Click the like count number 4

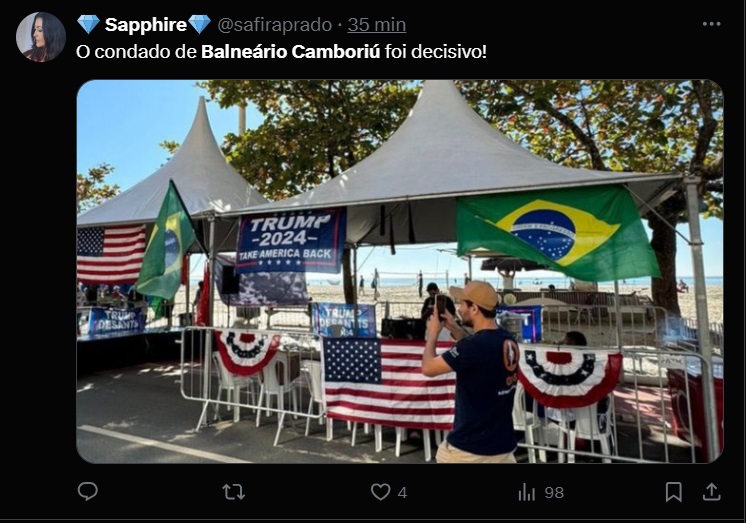point(402,493)
